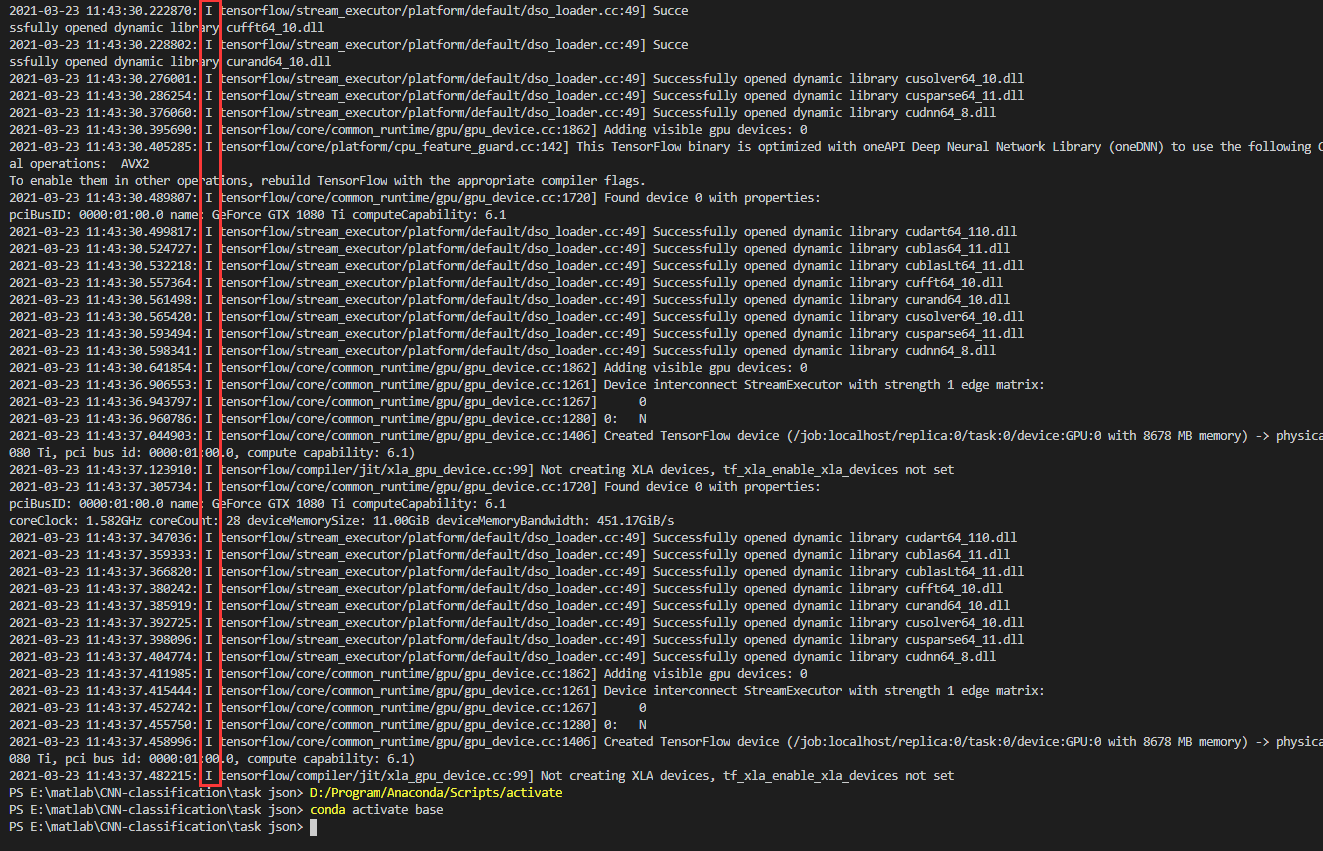Click 'Device interconnect StreamExecutor' at 11:43:36.906553
Viewport: 1323px width, 851px height.
722,385
